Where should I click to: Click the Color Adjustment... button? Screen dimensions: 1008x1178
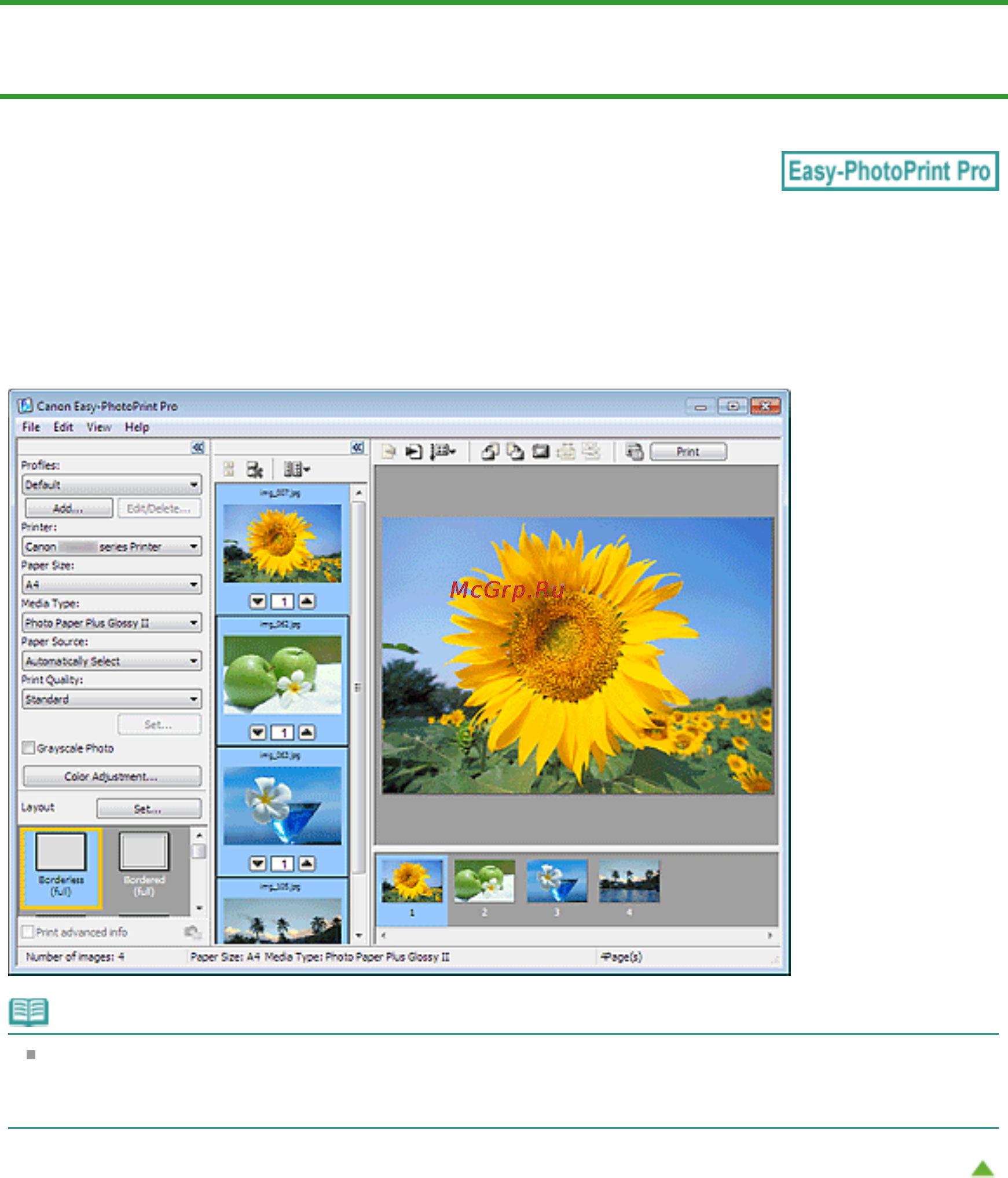pos(112,776)
